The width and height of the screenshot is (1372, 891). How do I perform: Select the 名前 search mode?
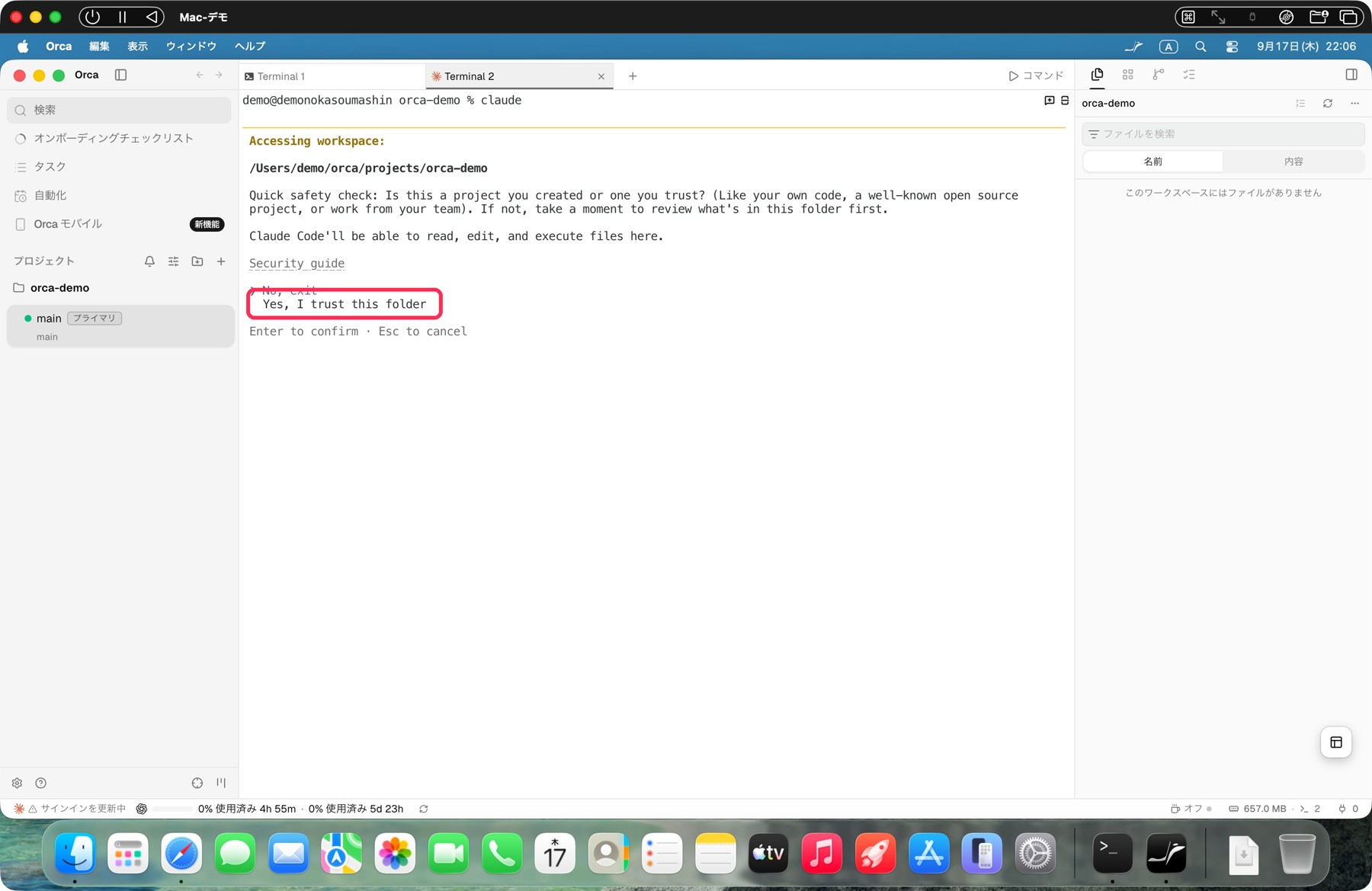coord(1152,162)
